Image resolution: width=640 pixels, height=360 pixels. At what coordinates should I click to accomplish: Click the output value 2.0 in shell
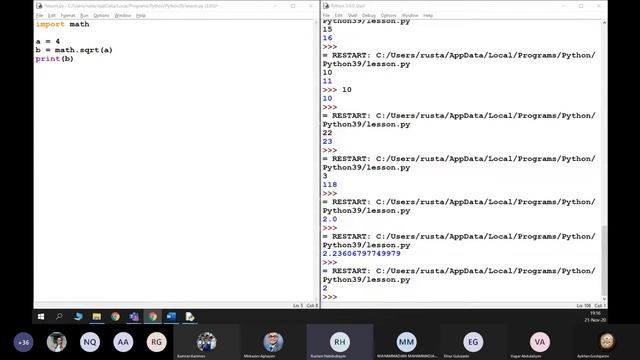click(330, 219)
